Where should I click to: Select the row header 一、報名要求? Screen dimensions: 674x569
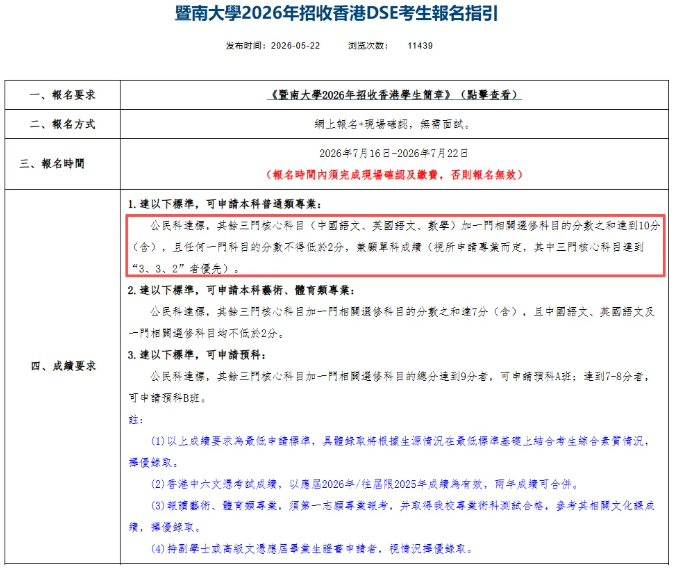click(62, 95)
